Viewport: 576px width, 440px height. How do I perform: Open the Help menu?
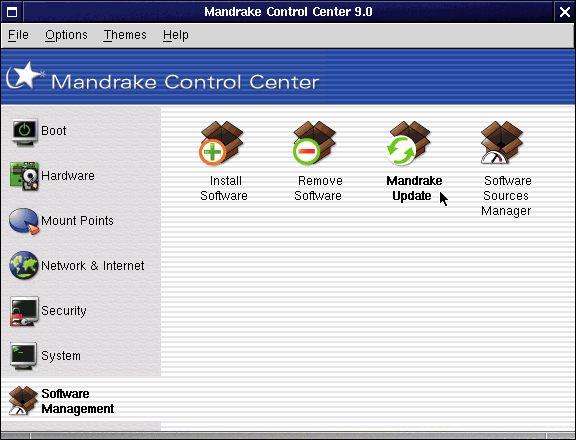tap(176, 35)
